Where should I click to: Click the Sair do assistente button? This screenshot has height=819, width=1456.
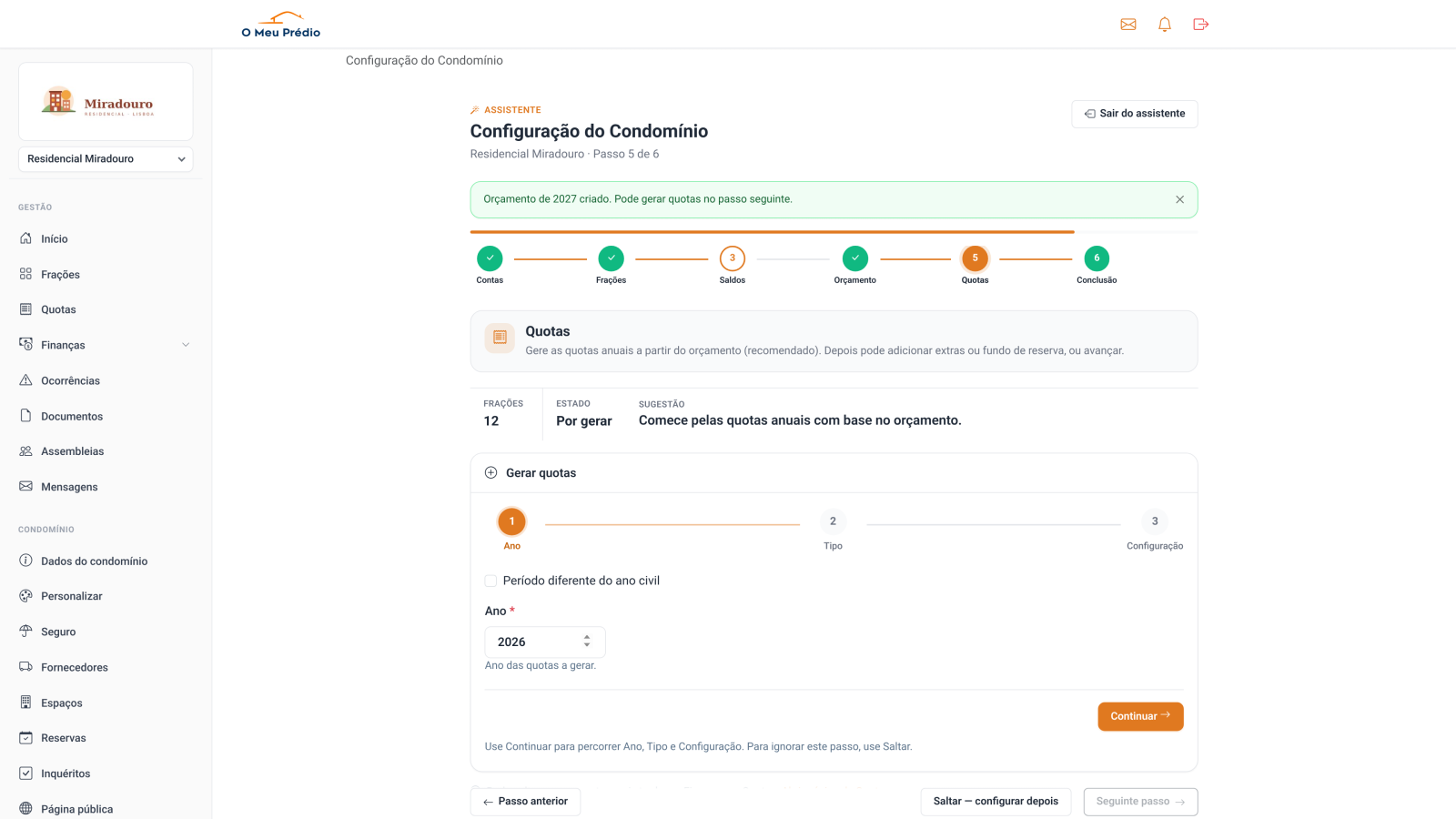(x=1135, y=114)
